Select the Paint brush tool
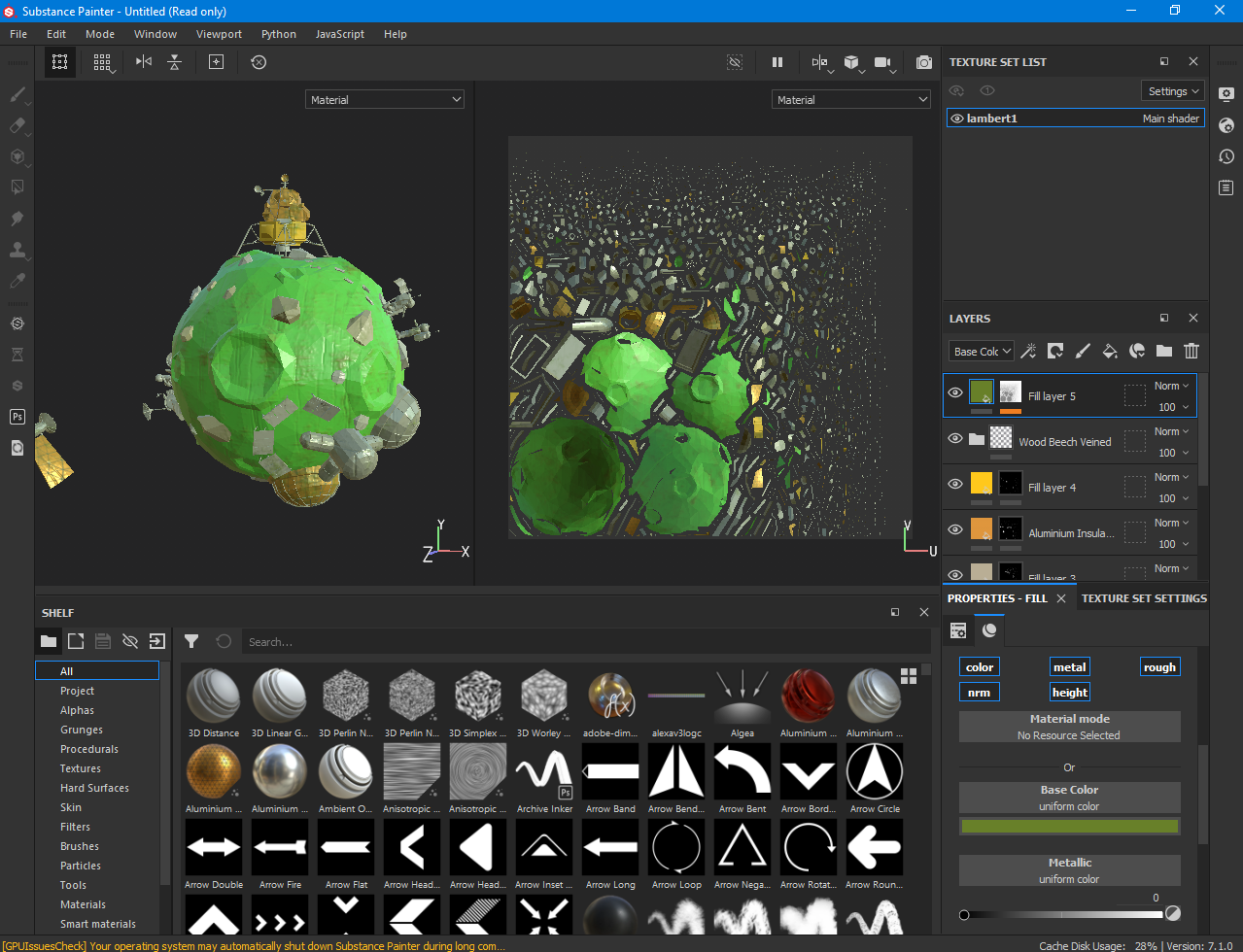 [x=17, y=95]
